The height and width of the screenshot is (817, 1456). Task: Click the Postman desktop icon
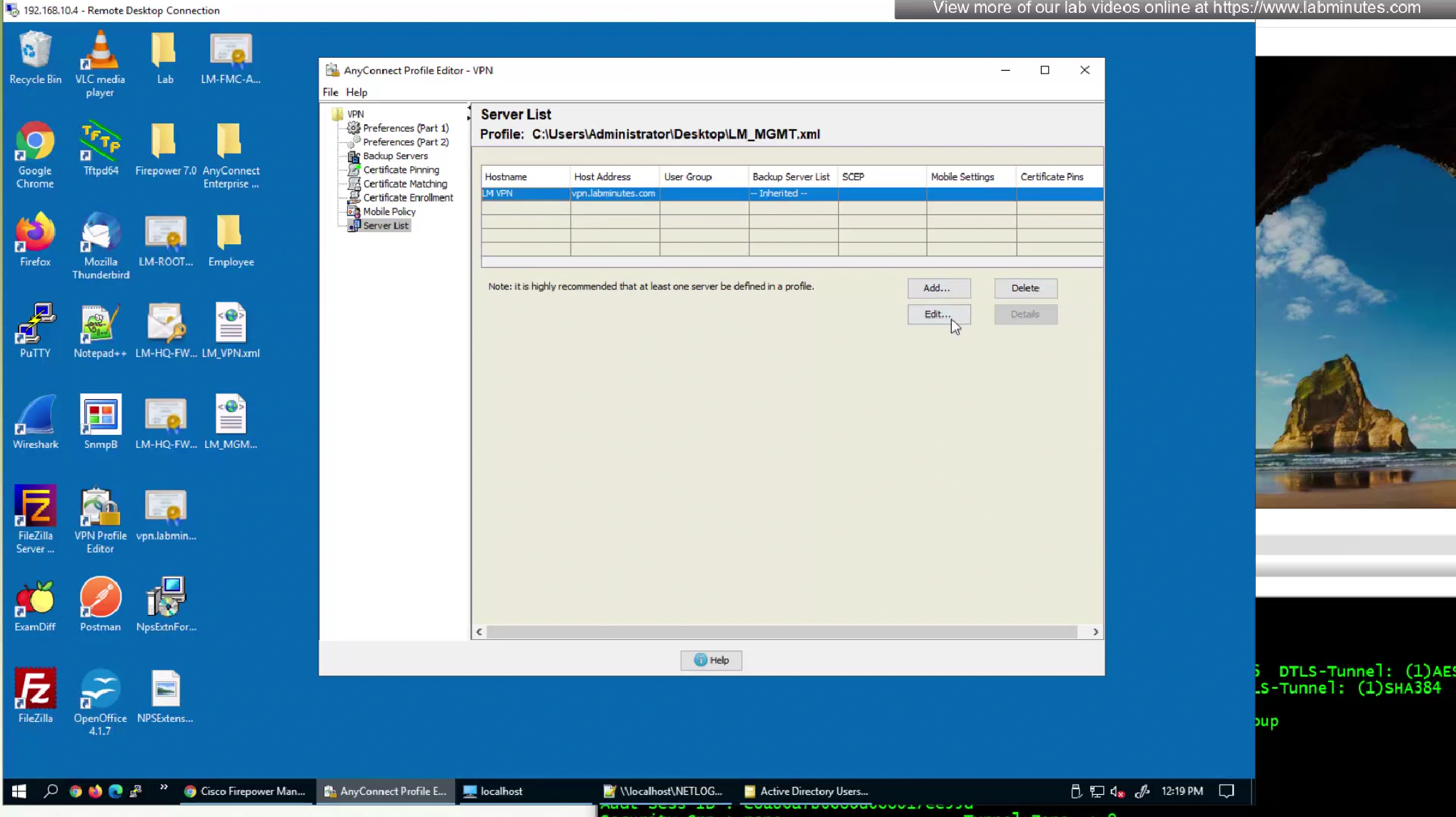coord(100,603)
